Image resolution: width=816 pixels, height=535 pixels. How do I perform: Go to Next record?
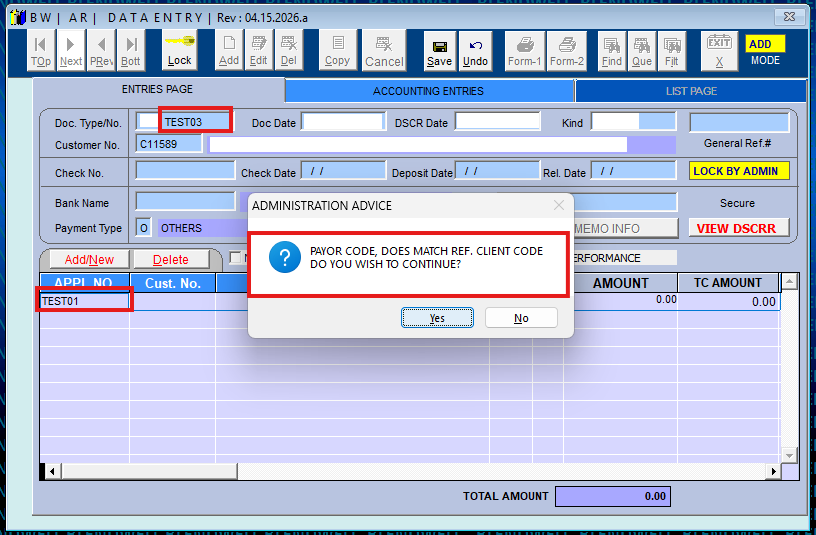point(71,50)
